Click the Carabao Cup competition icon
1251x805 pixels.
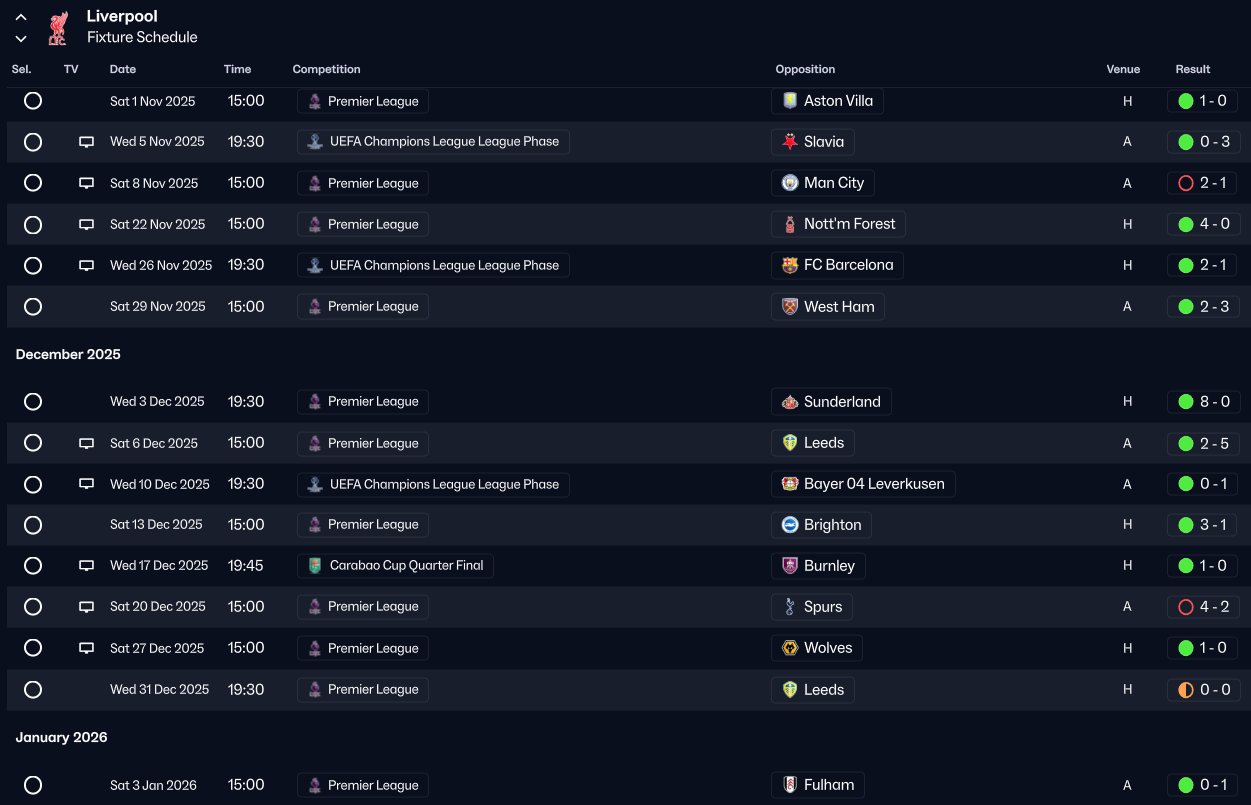coord(315,566)
